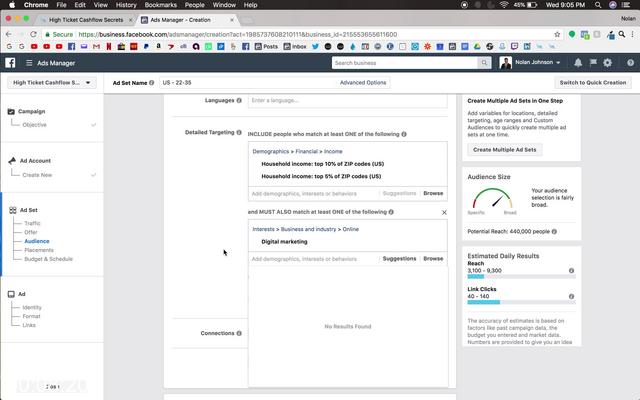
Task: Click Browse in the income targeting box
Action: [433, 193]
